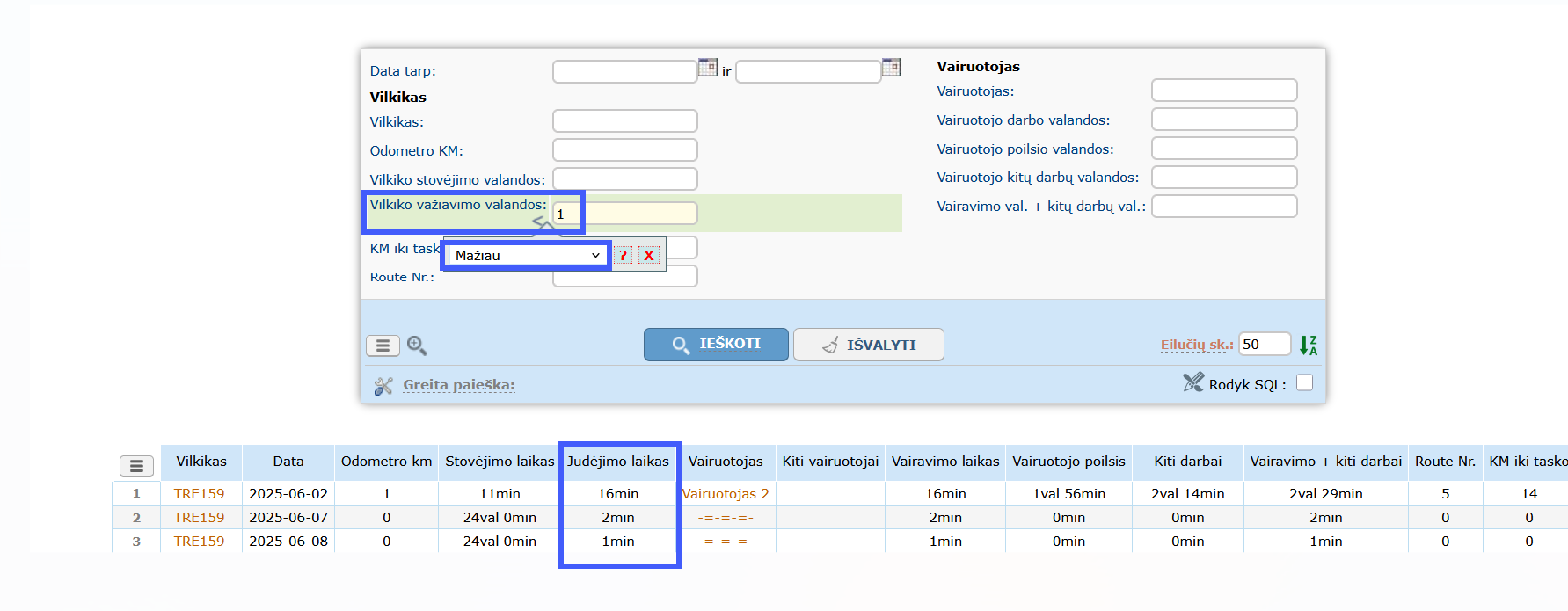Open the results table hamburger menu
The image size is (1568, 611).
tap(136, 466)
